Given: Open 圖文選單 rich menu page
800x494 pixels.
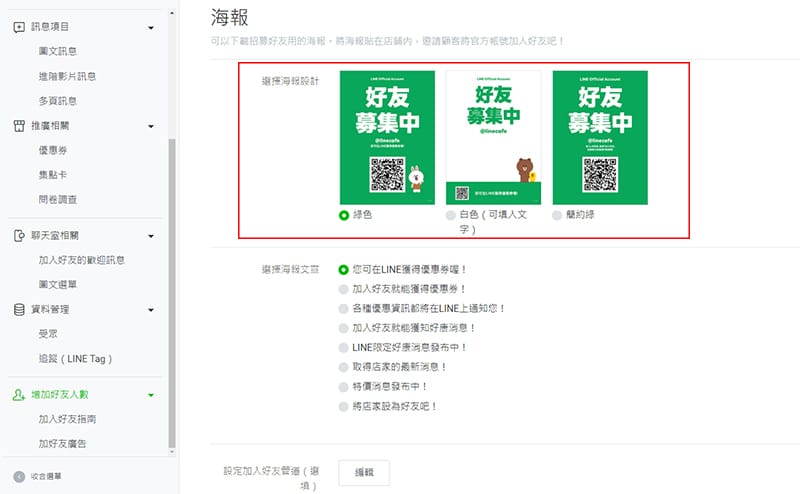Looking at the screenshot, I should point(58,284).
